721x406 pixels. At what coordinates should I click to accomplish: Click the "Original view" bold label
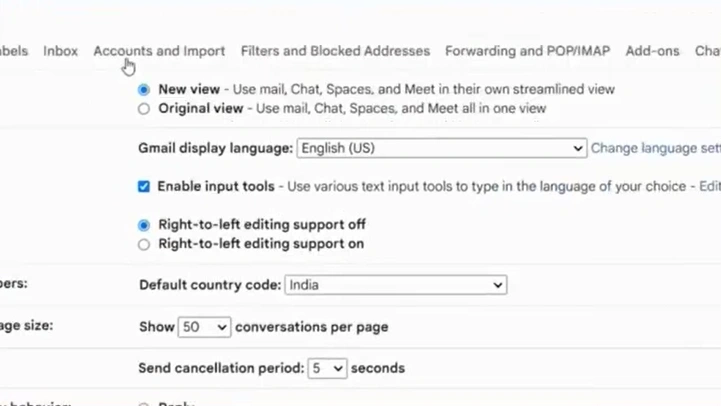[x=200, y=109]
